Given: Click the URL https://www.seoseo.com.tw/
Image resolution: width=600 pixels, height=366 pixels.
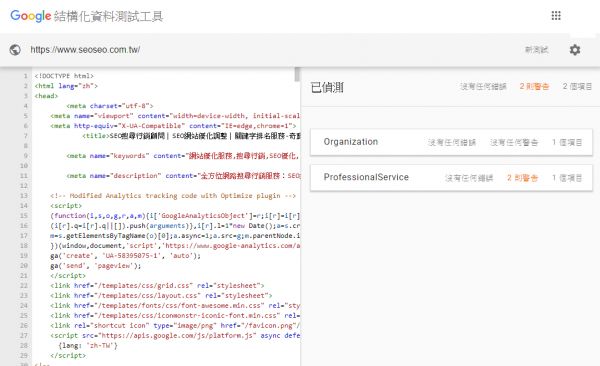Looking at the screenshot, I should (x=85, y=50).
